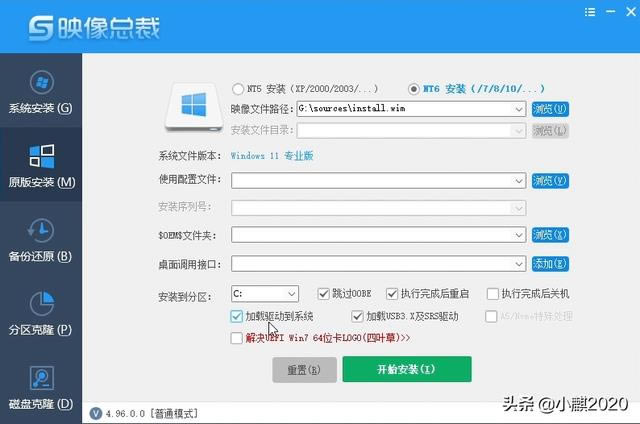Click the green 开始安装(I) button

(407, 369)
